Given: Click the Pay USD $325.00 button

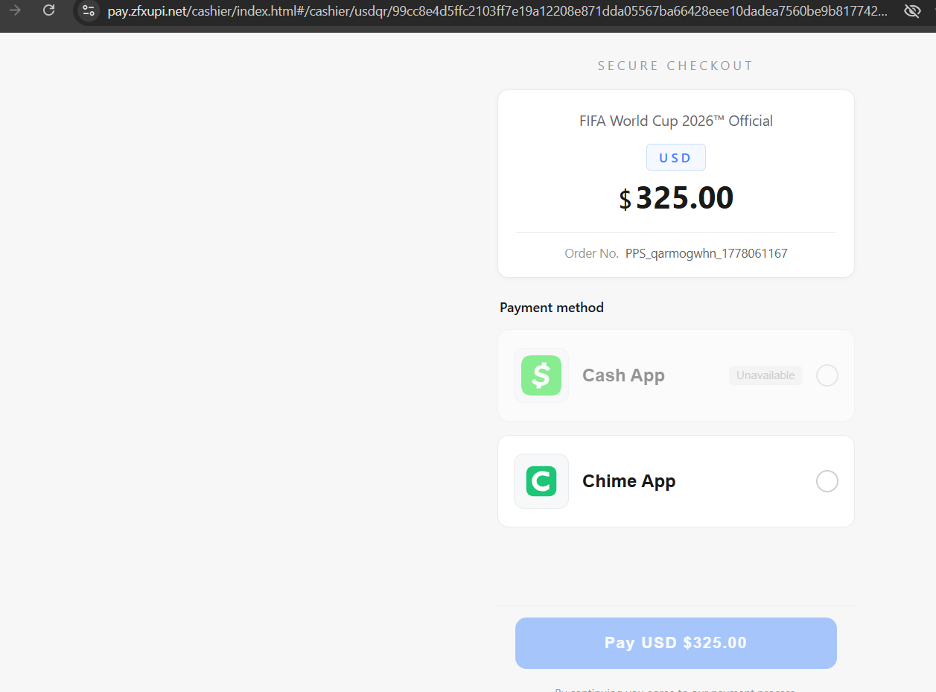Looking at the screenshot, I should click(676, 643).
